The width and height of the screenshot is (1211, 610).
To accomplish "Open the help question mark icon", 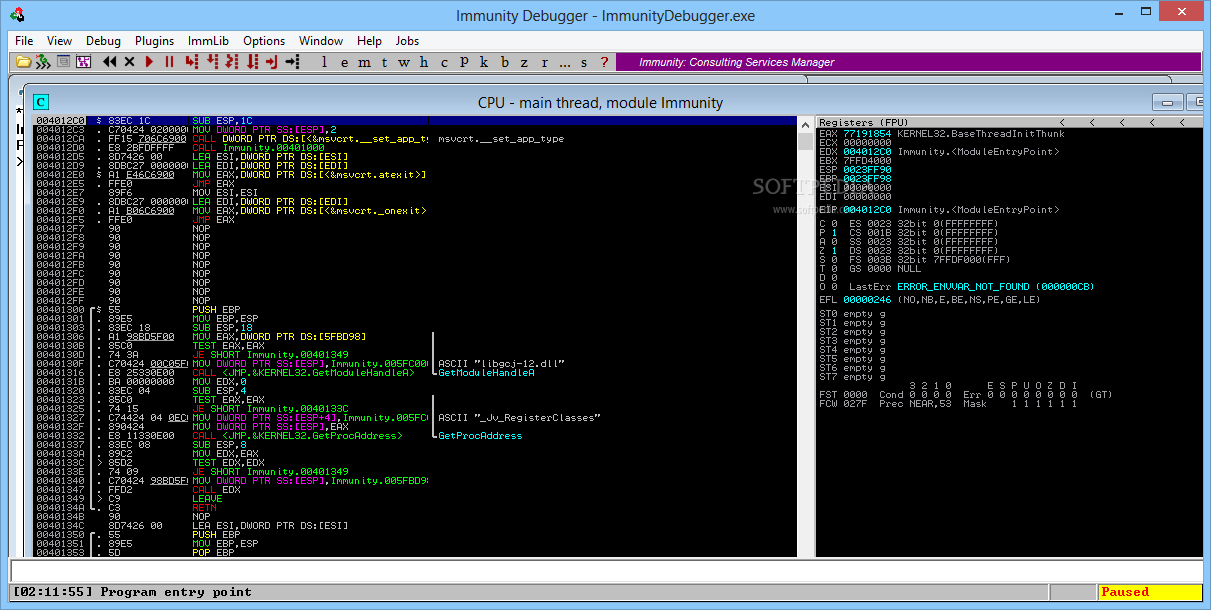I will (x=604, y=62).
